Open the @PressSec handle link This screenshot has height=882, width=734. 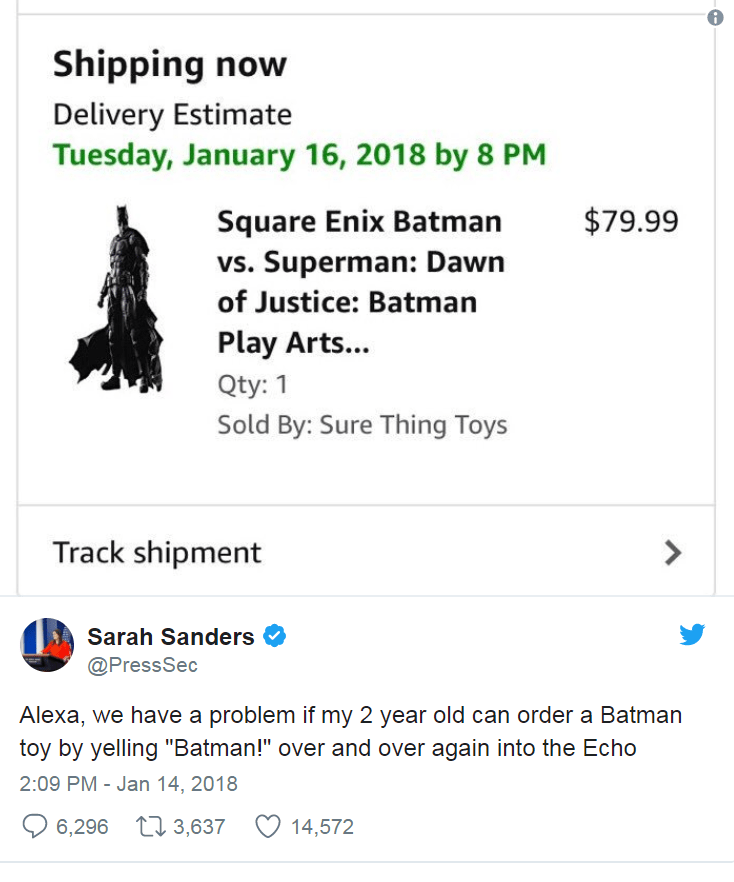pyautogui.click(x=143, y=665)
